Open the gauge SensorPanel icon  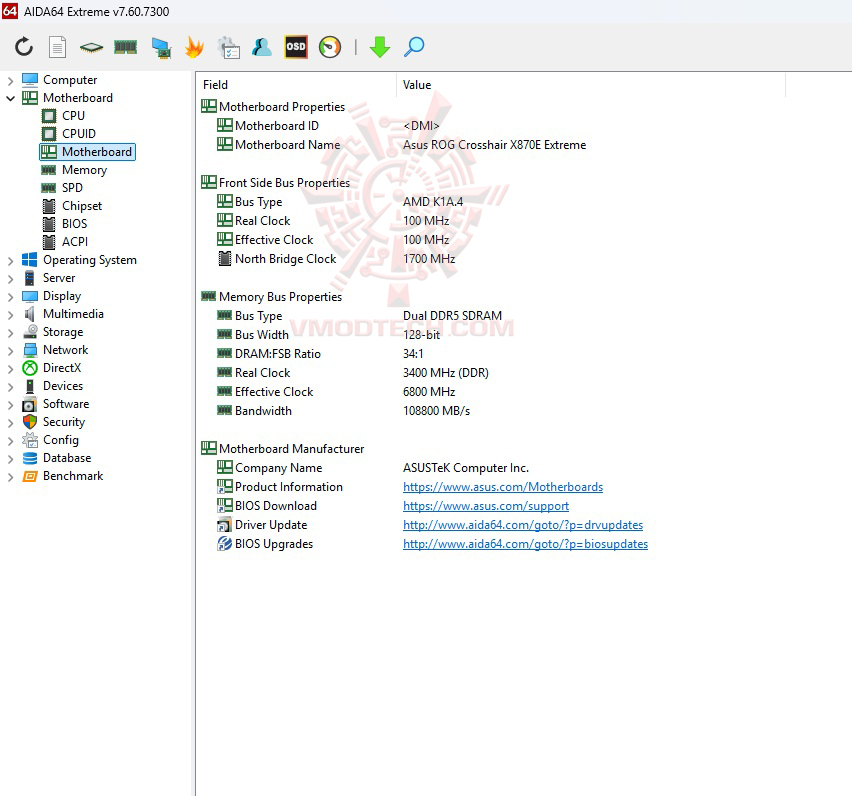coord(330,47)
